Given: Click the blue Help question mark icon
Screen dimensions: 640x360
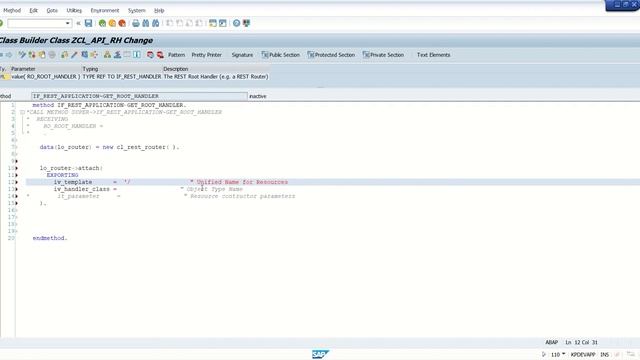Looking at the screenshot, I should click(236, 23).
